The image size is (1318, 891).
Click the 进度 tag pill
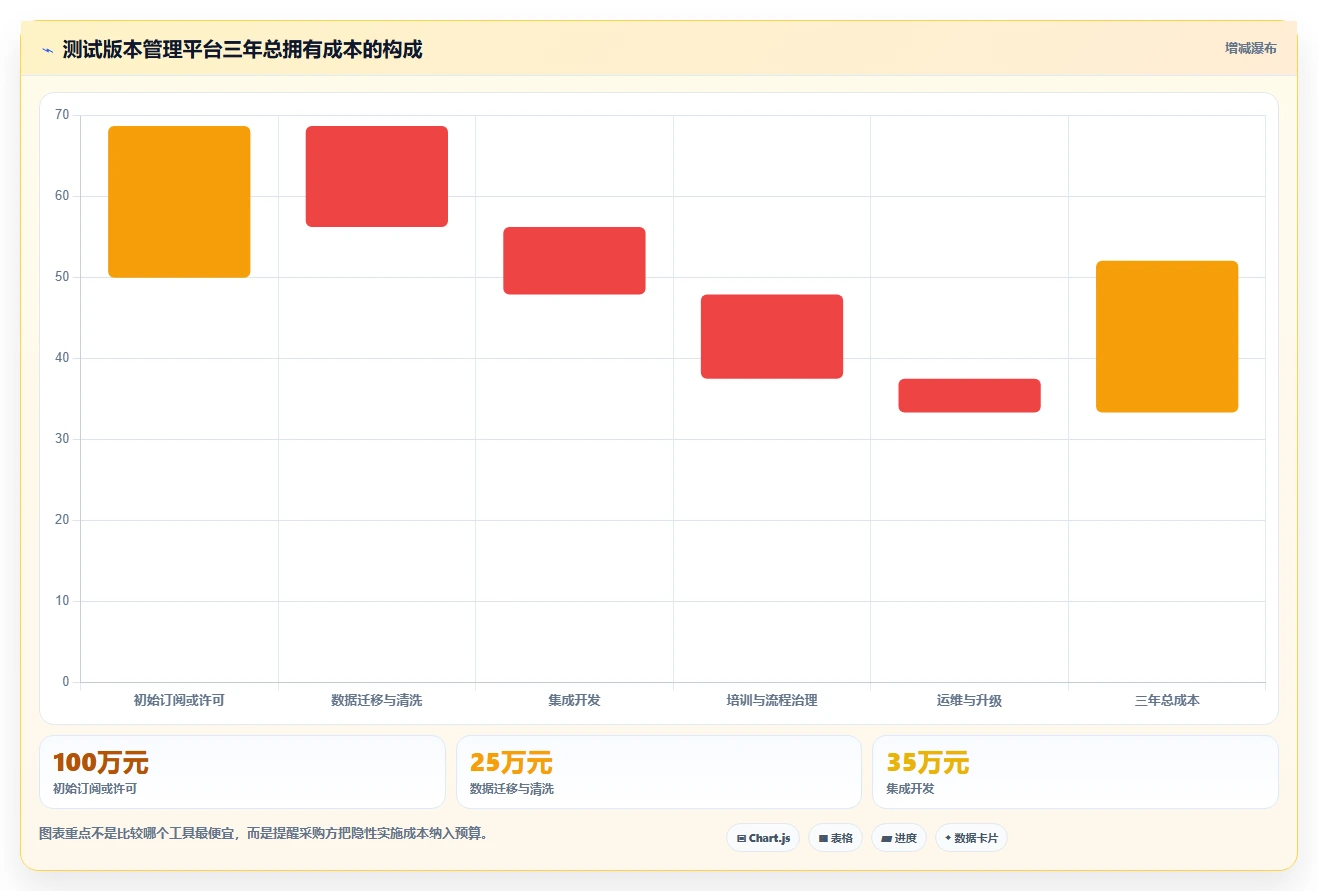(899, 838)
